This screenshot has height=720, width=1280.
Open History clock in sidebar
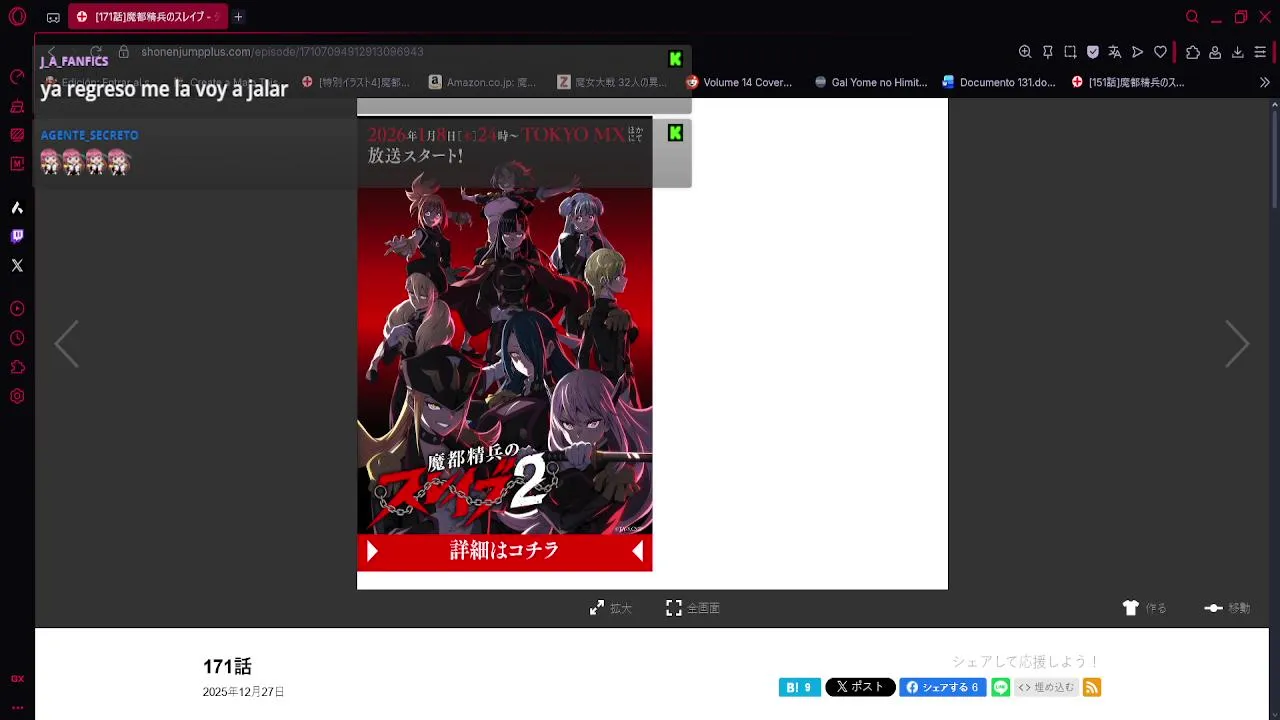[x=17, y=338]
